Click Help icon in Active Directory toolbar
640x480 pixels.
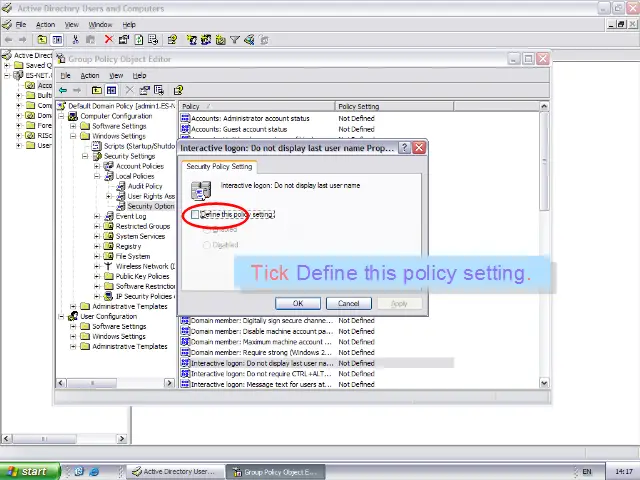pyautogui.click(x=172, y=40)
